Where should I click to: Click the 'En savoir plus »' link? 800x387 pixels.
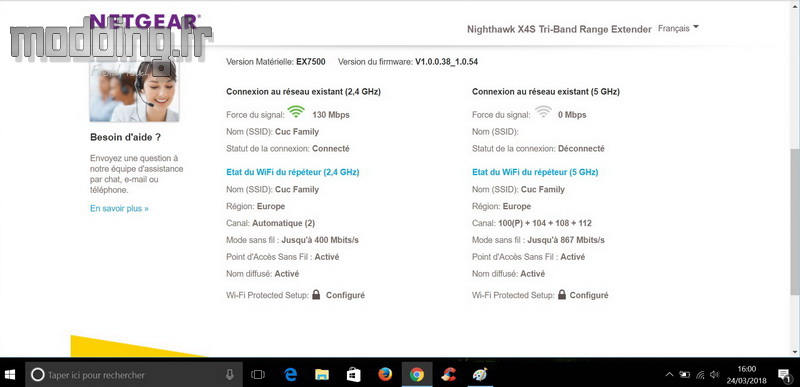[x=119, y=209]
